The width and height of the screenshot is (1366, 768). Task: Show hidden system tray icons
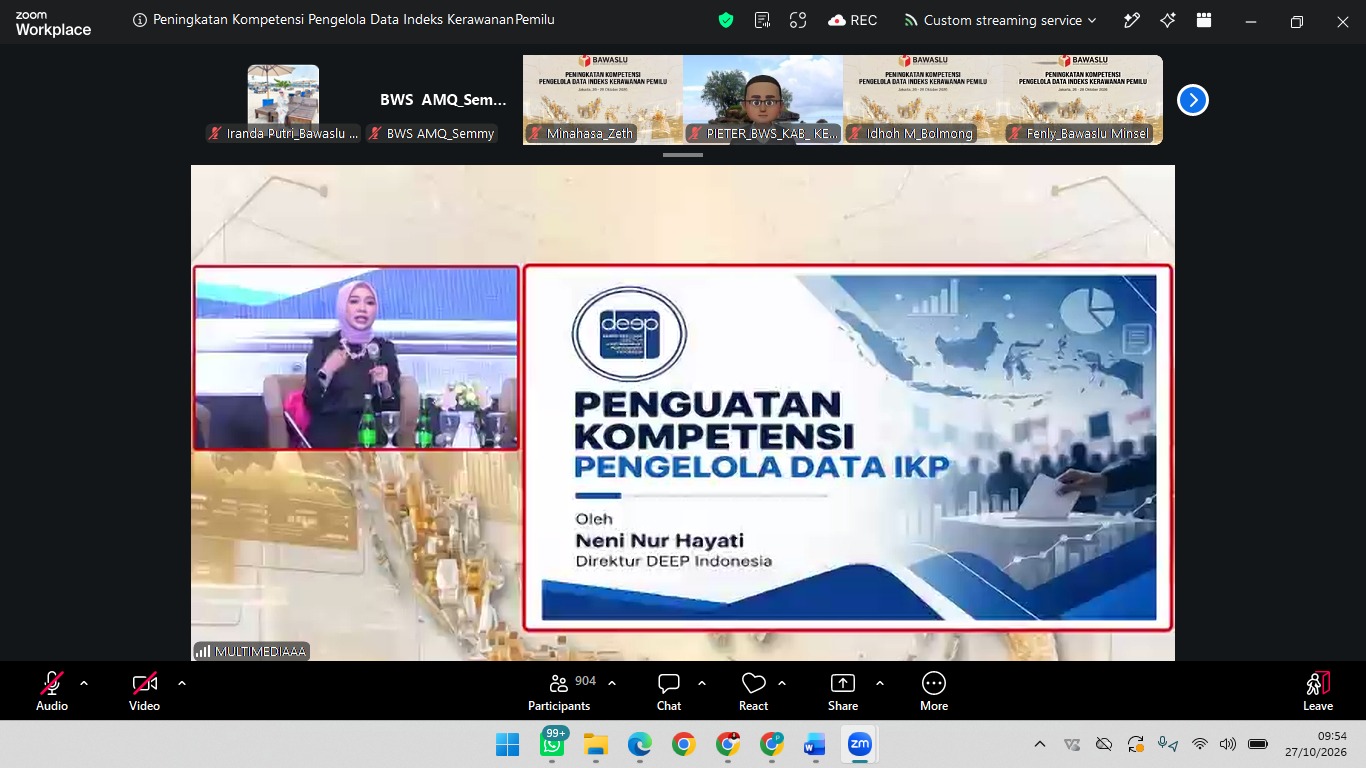pyautogui.click(x=1040, y=744)
